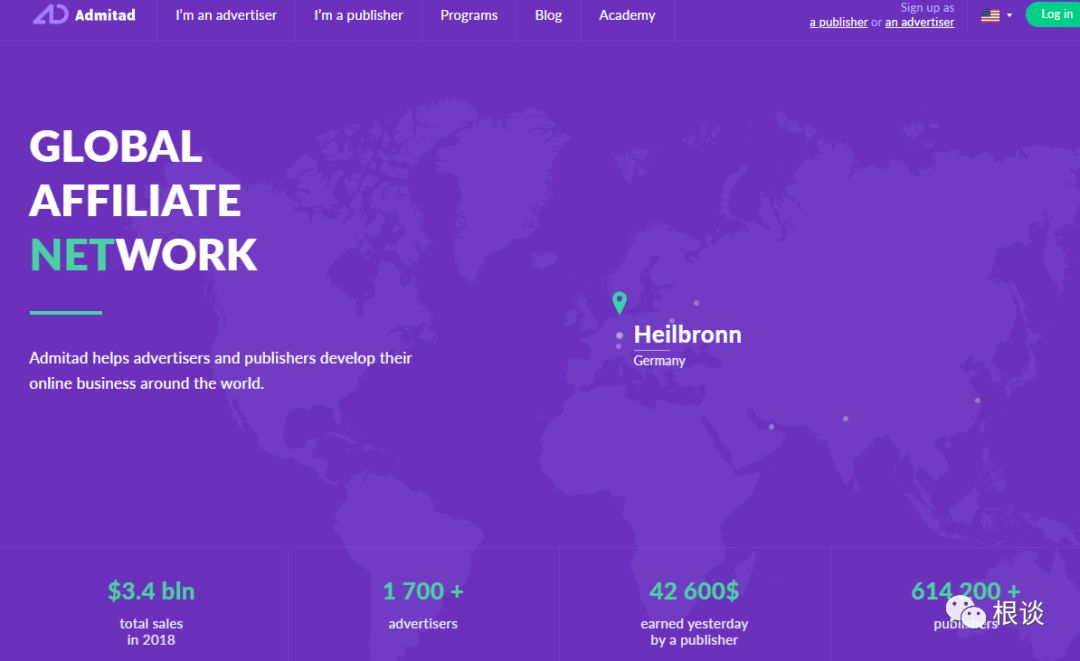
Task: Open the I'm an advertiser menu
Action: click(x=226, y=15)
